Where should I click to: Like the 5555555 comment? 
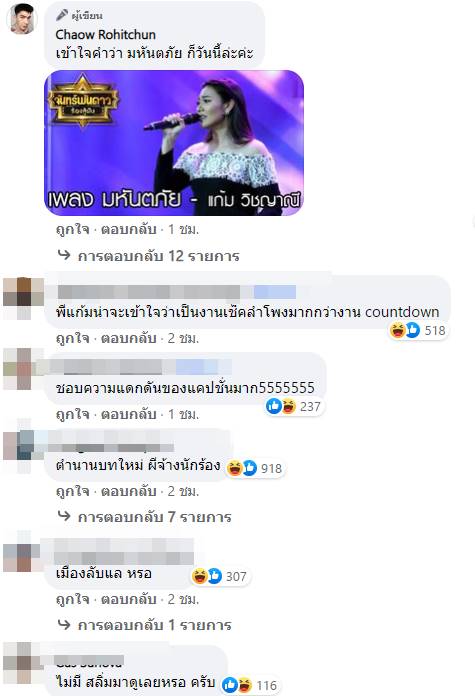[x=72, y=415]
